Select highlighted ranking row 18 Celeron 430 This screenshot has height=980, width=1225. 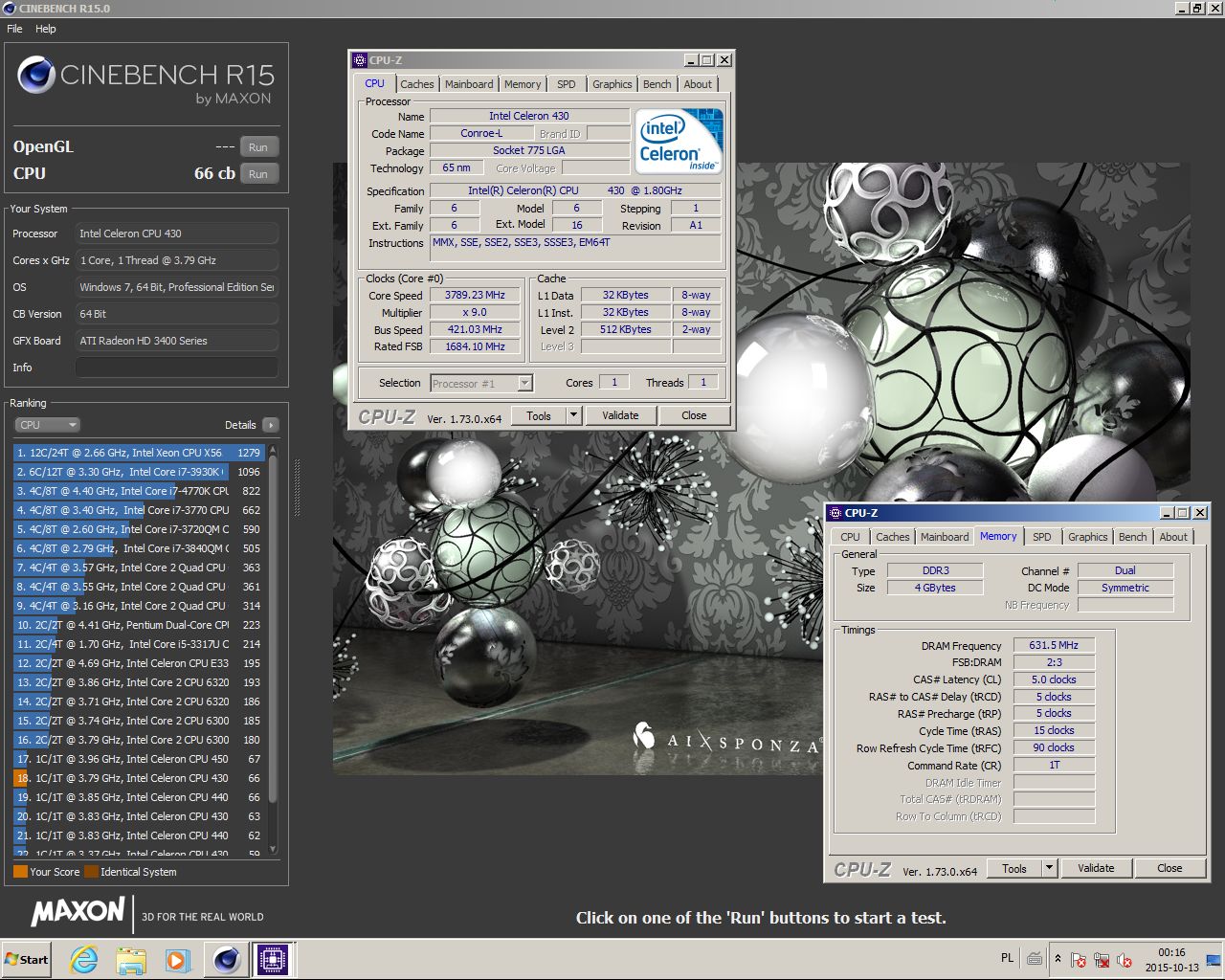pyautogui.click(x=139, y=778)
